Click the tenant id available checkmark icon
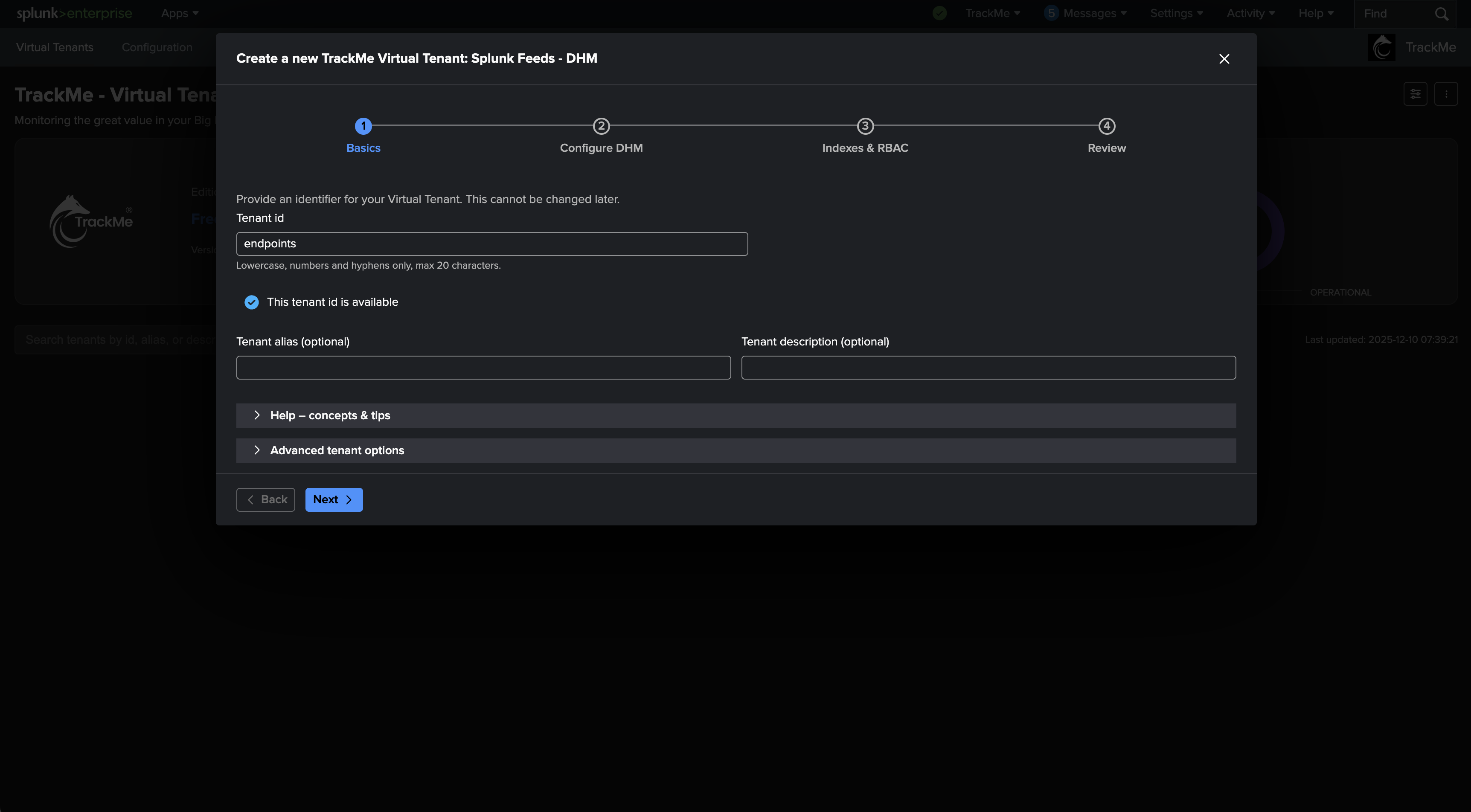 click(251, 302)
